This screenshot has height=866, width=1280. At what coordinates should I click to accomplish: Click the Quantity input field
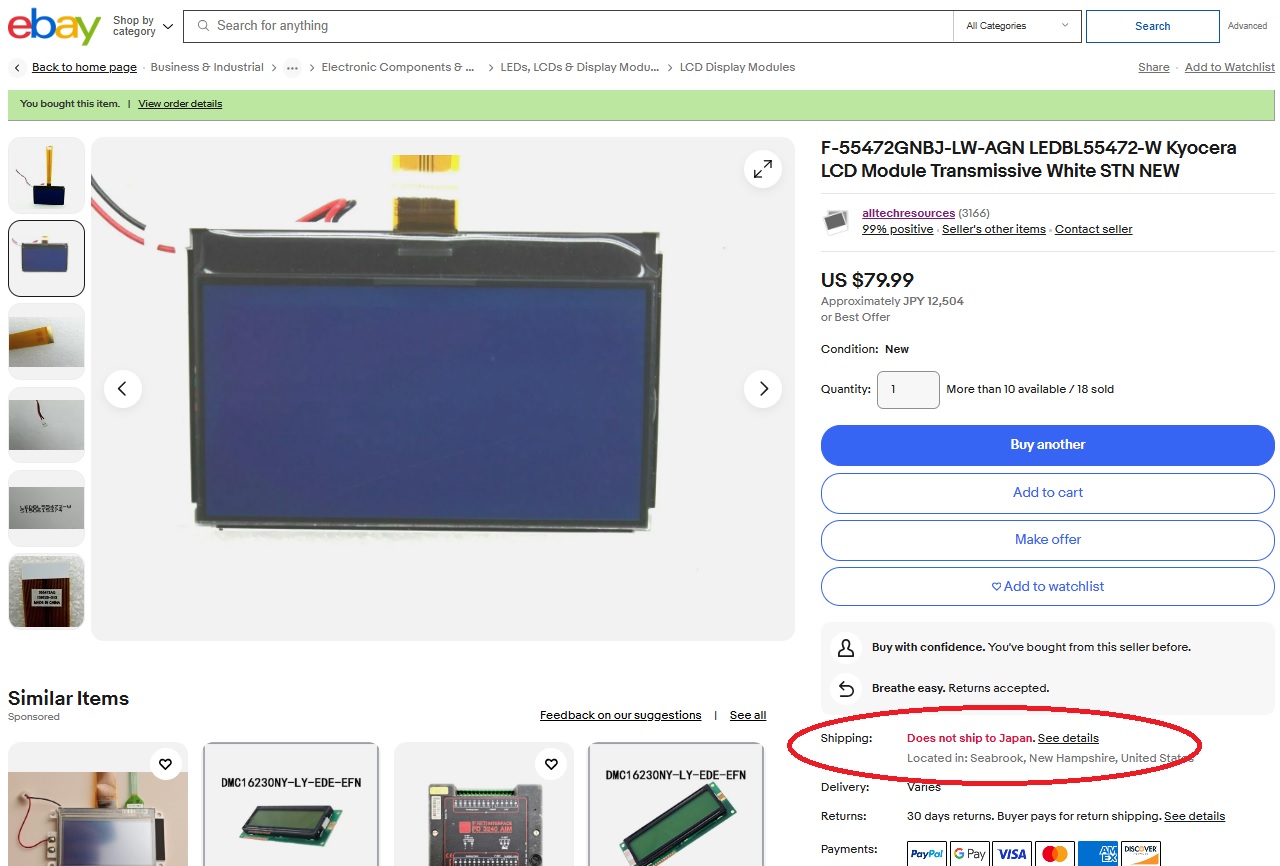[x=908, y=389]
